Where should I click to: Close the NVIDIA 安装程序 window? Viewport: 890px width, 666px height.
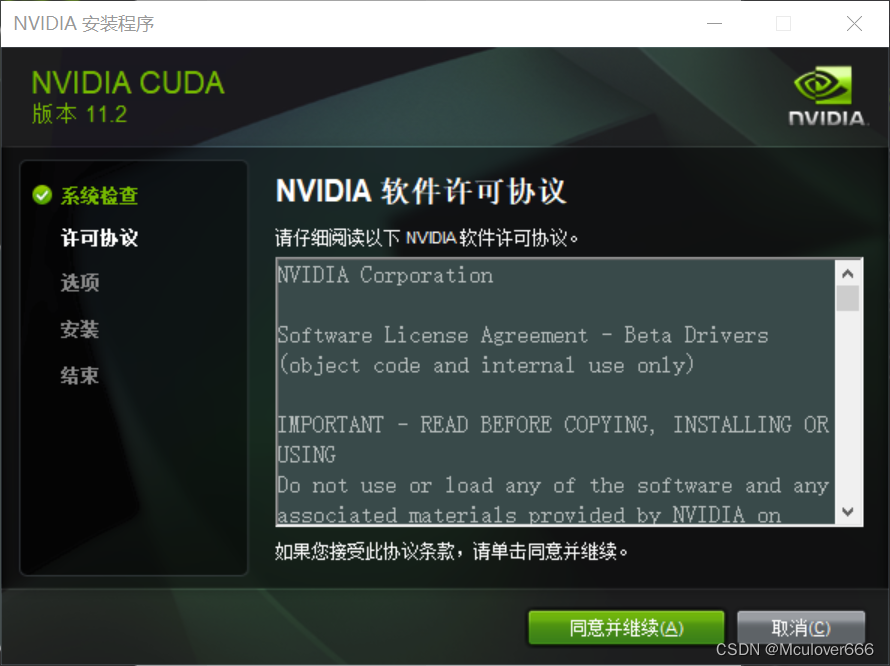pos(854,24)
